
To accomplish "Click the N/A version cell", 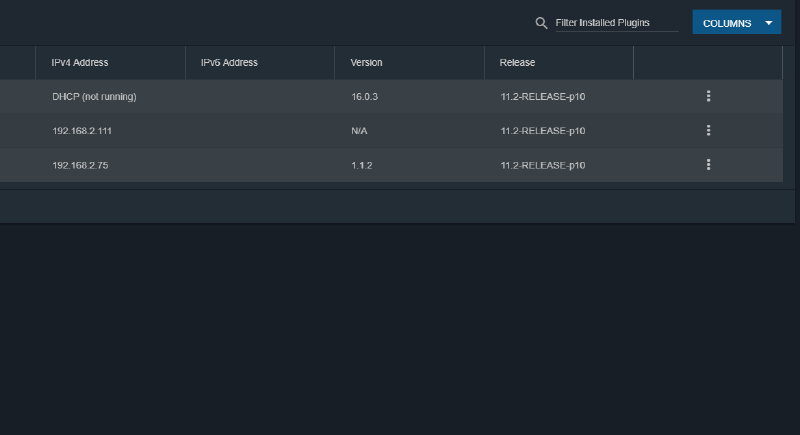I will [360, 130].
